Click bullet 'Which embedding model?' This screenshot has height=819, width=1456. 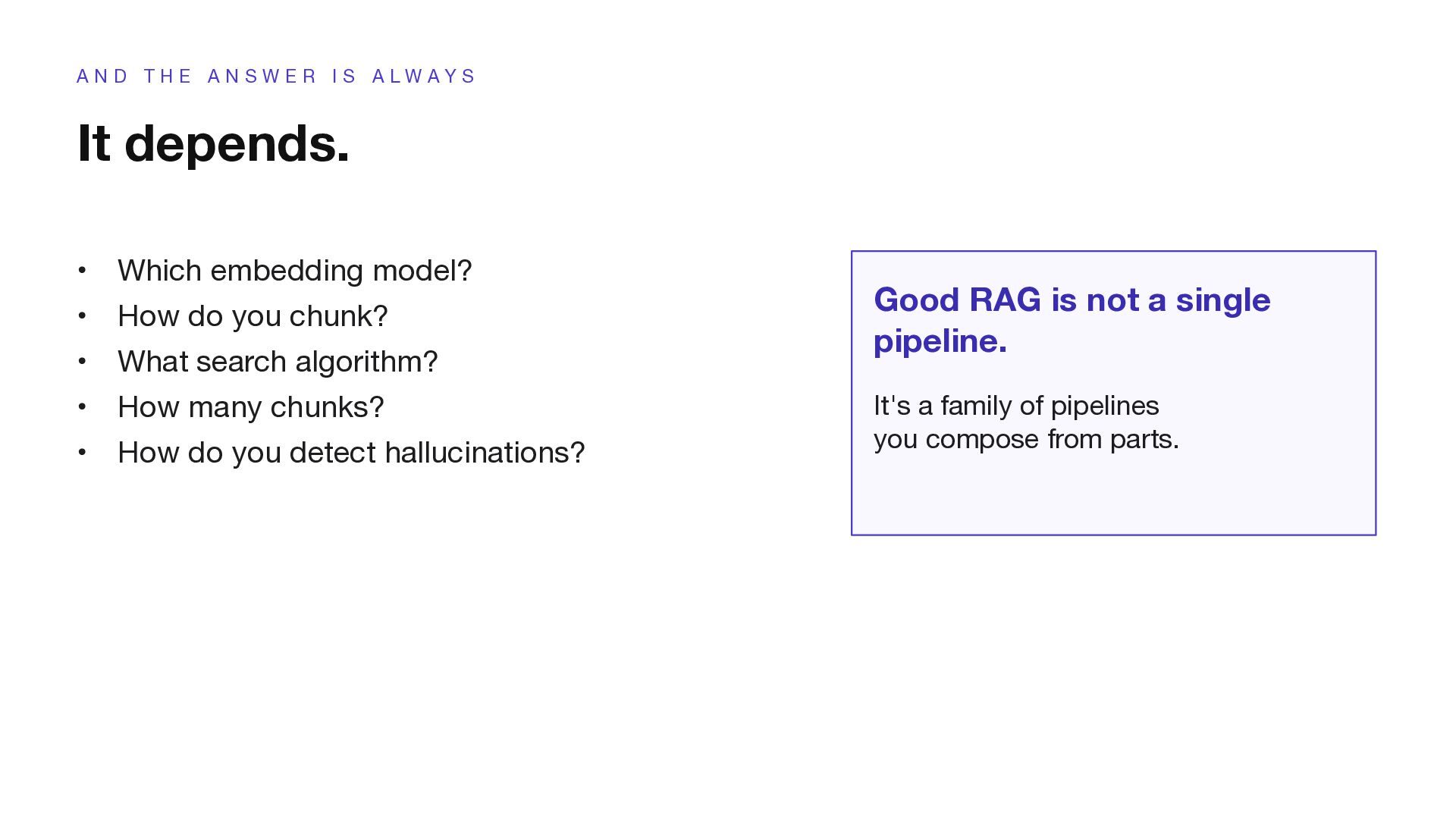pyautogui.click(x=294, y=271)
